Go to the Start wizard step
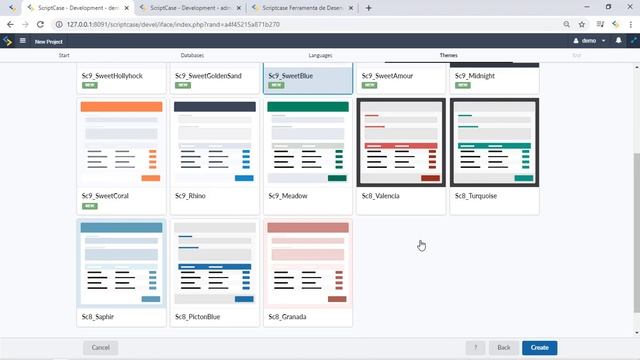The width and height of the screenshot is (640, 360). 64,55
